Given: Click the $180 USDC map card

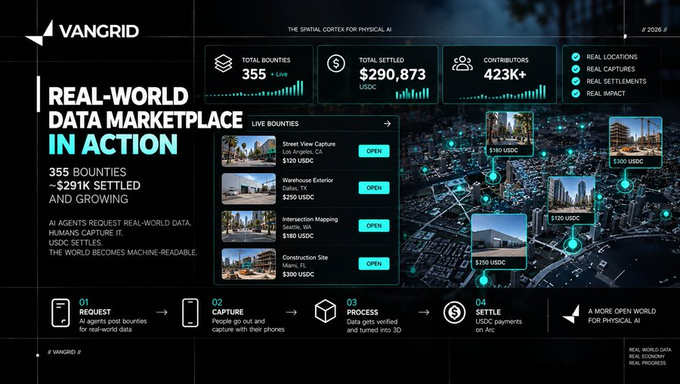Looking at the screenshot, I should point(510,134).
